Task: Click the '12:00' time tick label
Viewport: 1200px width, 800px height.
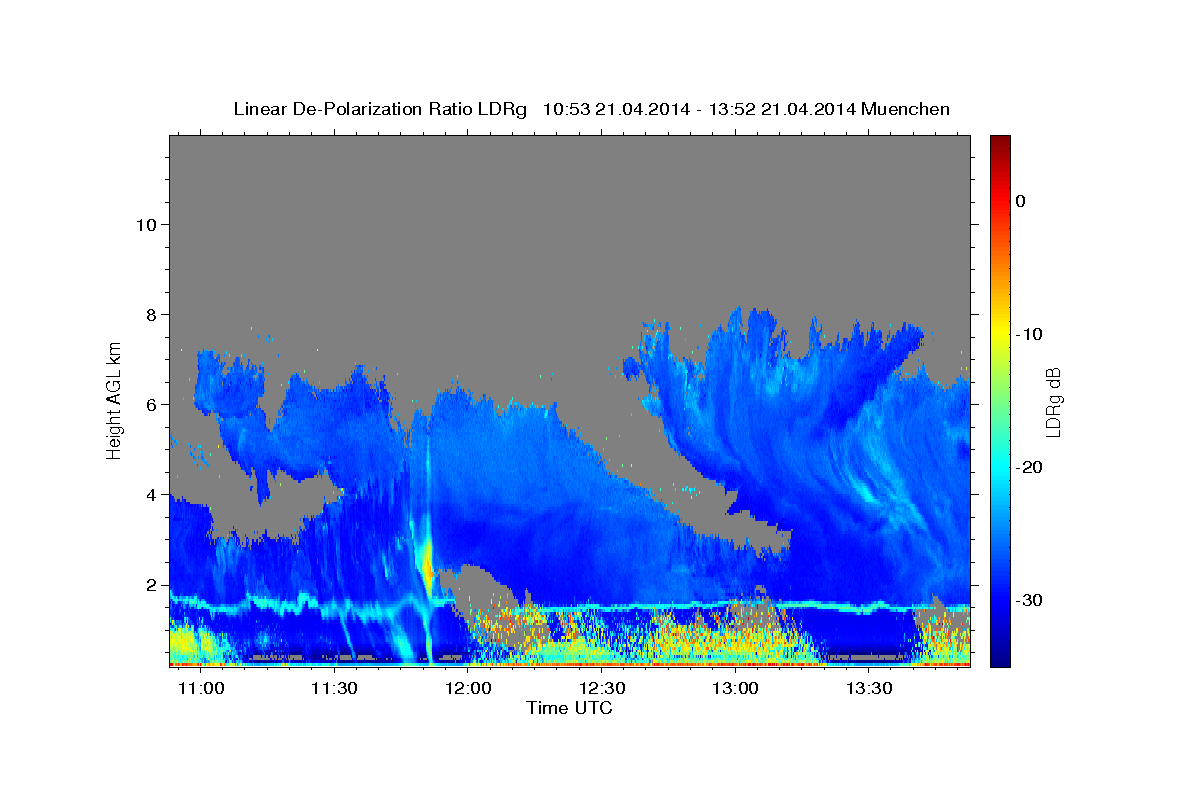Action: pyautogui.click(x=468, y=689)
